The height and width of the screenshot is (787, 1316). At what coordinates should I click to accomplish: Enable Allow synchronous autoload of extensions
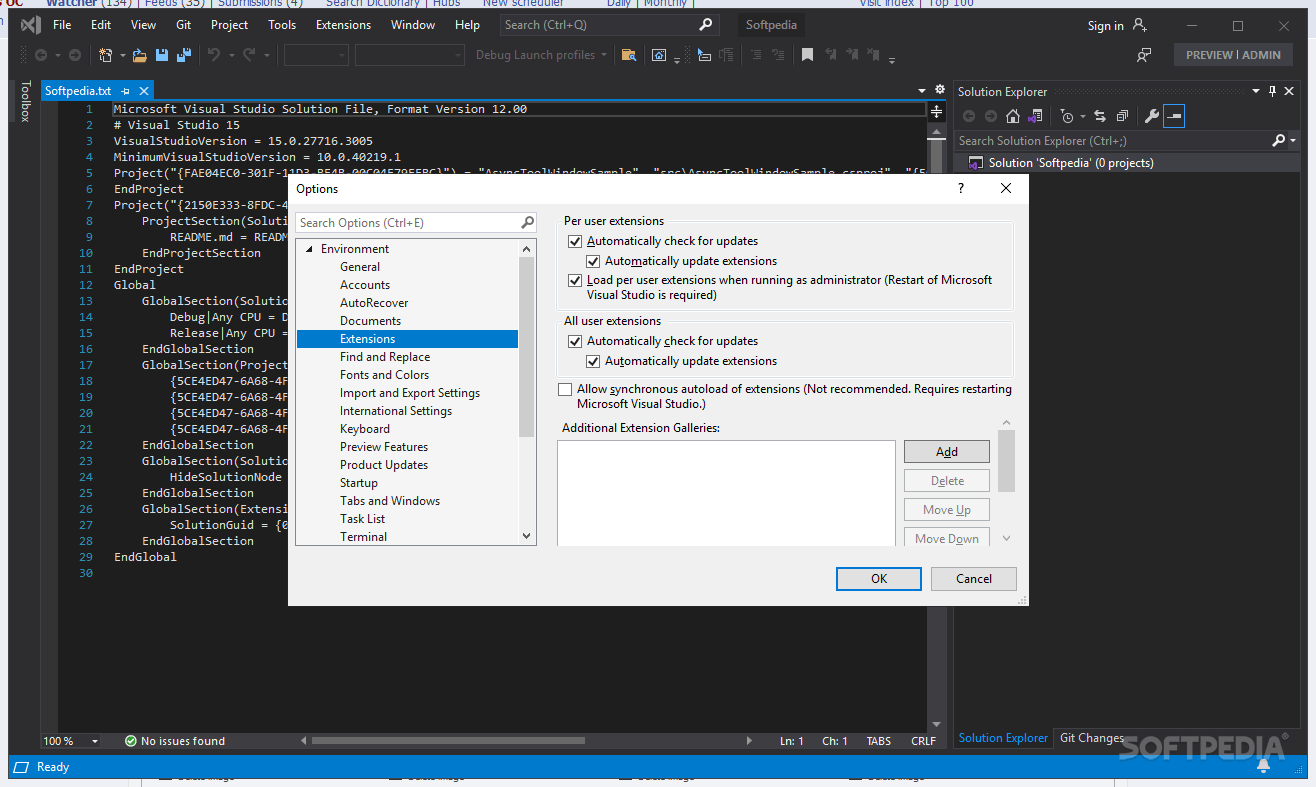[x=565, y=389]
